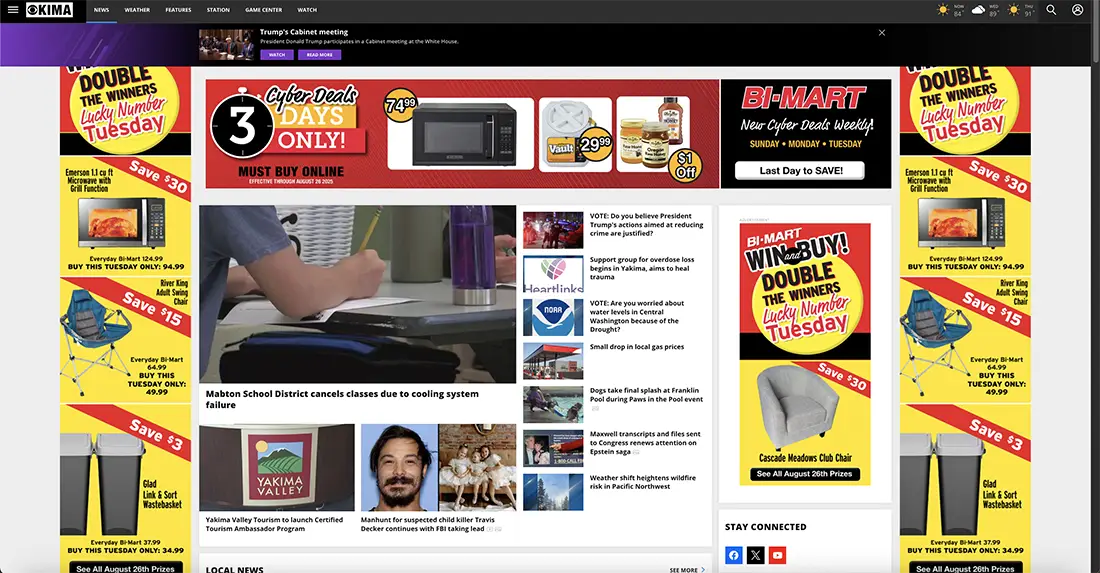
Task: Select the Weather menu item
Action: 138,10
